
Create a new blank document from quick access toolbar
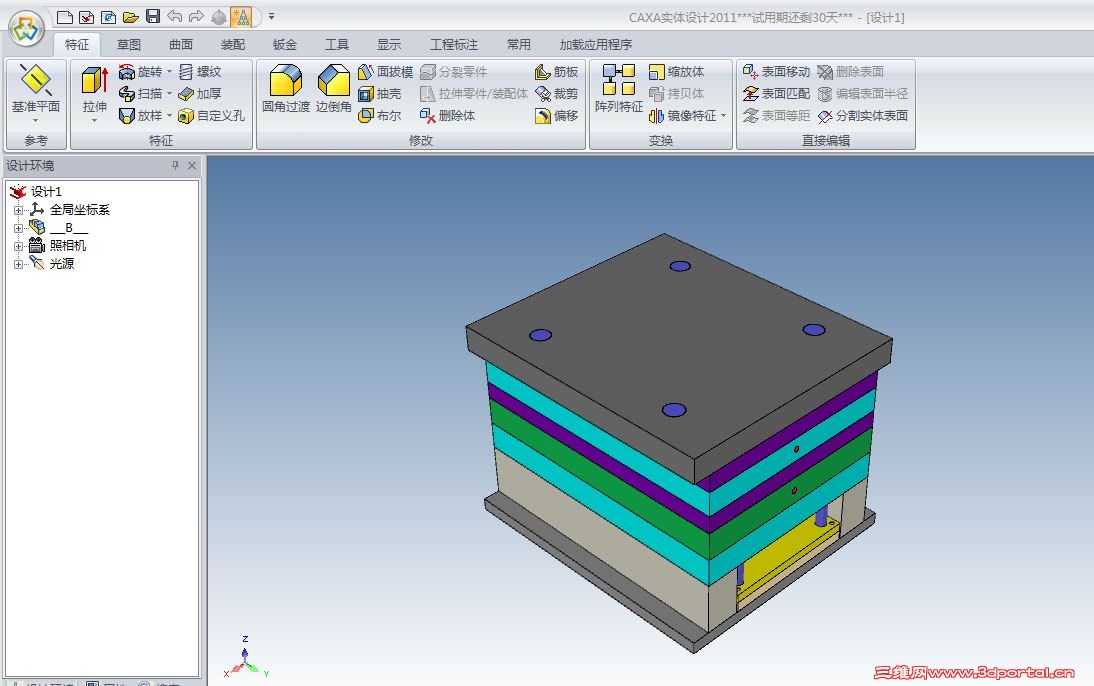coord(64,17)
